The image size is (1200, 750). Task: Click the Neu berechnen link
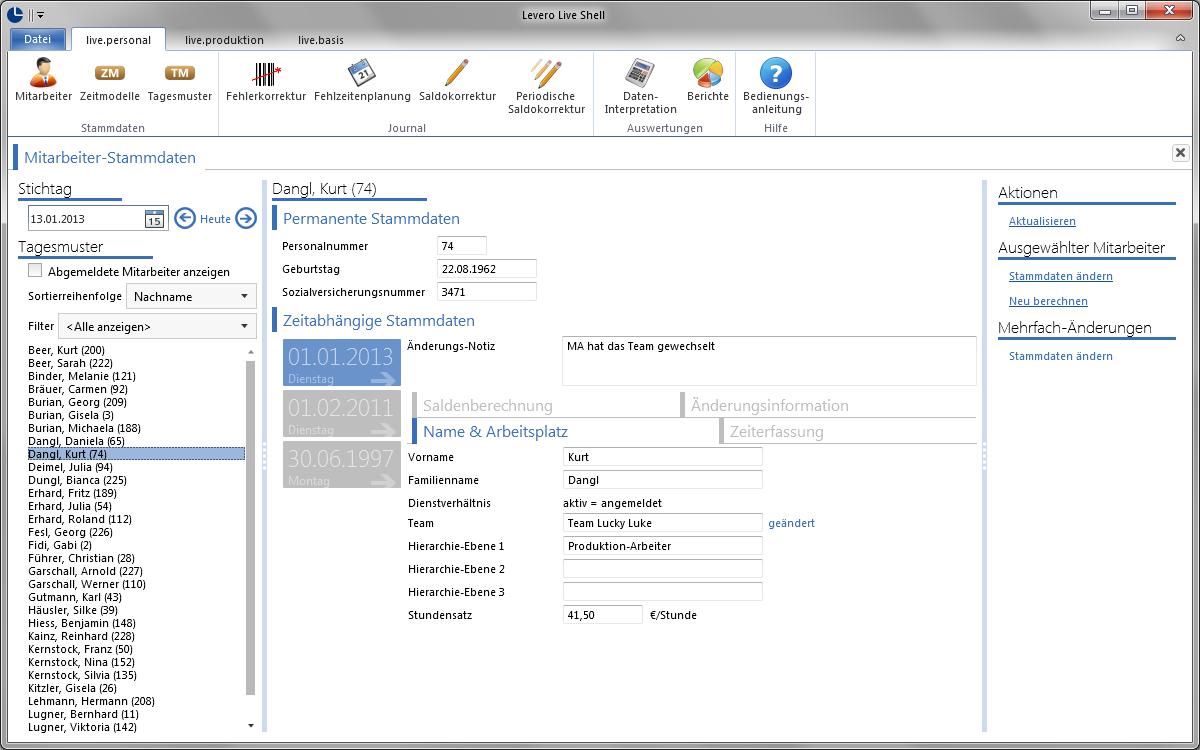coord(1048,301)
